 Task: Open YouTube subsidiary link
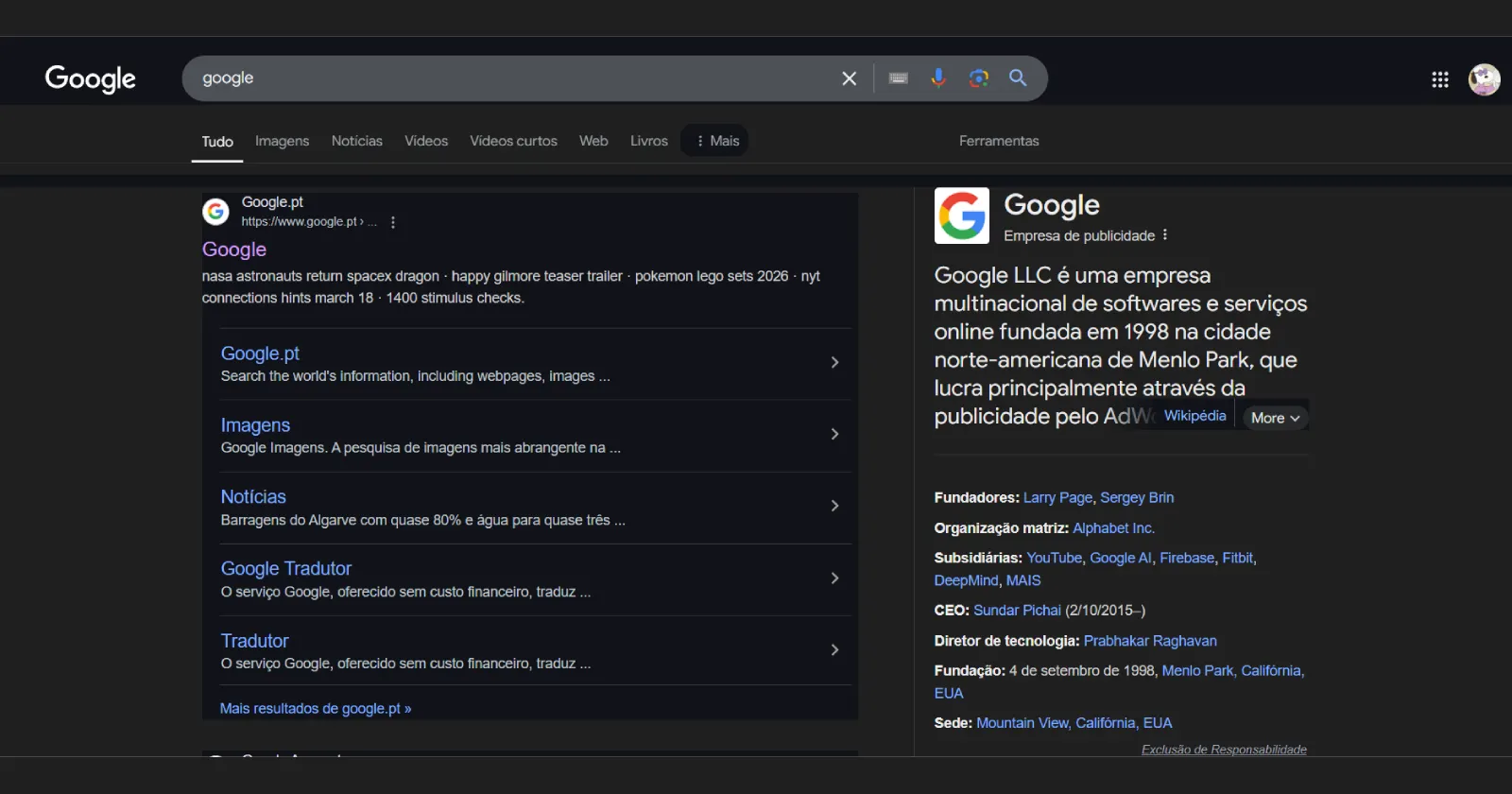[x=1054, y=558]
